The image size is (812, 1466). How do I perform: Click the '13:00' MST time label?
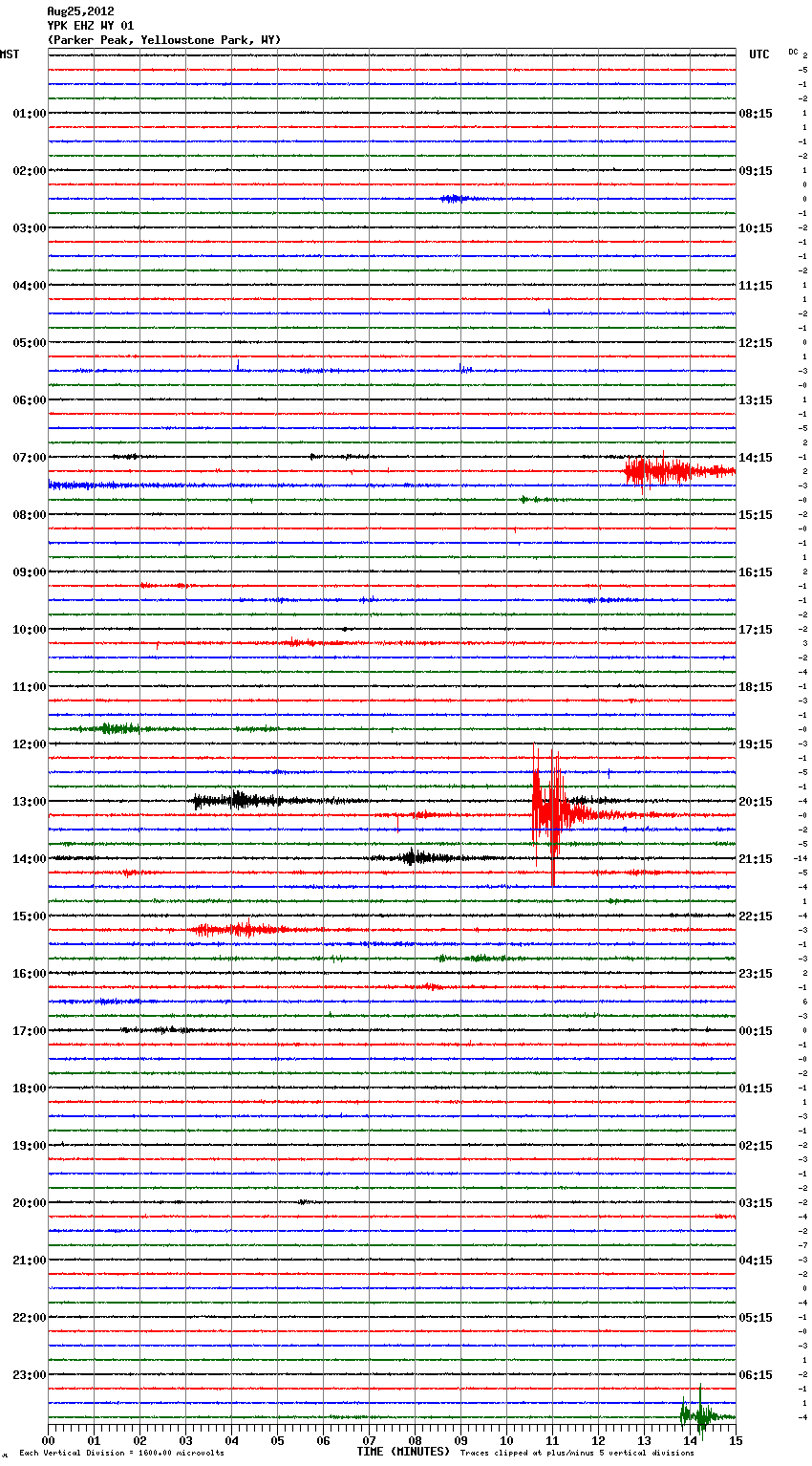pyautogui.click(x=30, y=802)
